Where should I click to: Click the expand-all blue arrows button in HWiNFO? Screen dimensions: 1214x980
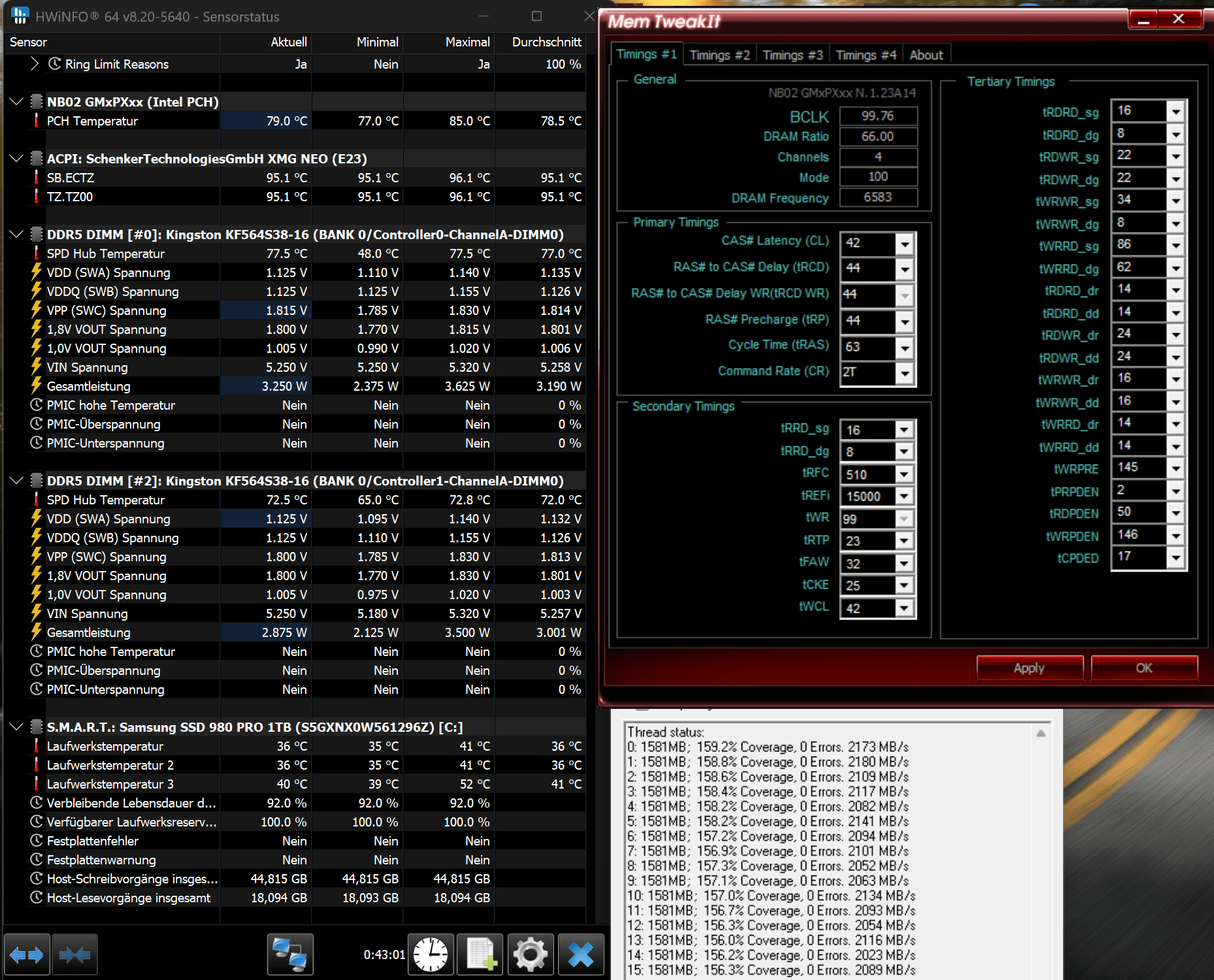pyautogui.click(x=27, y=955)
